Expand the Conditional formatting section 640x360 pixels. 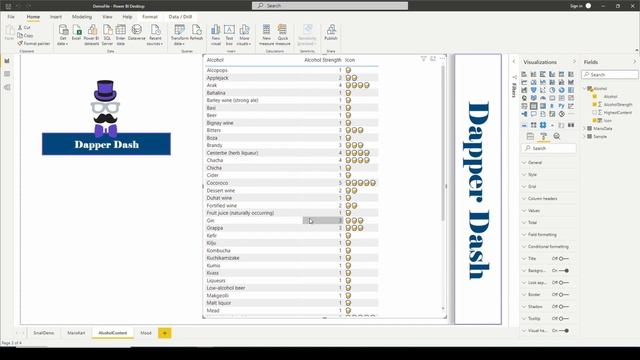(549, 247)
